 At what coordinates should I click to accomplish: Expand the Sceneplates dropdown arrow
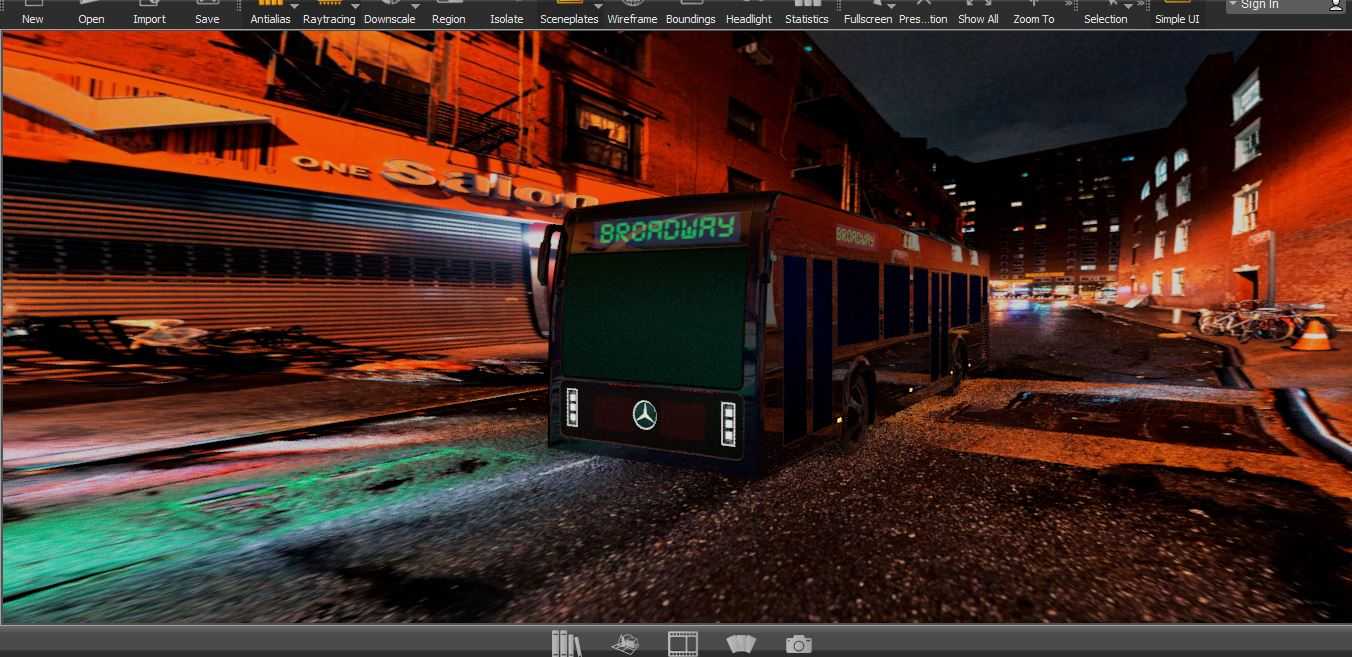[598, 5]
